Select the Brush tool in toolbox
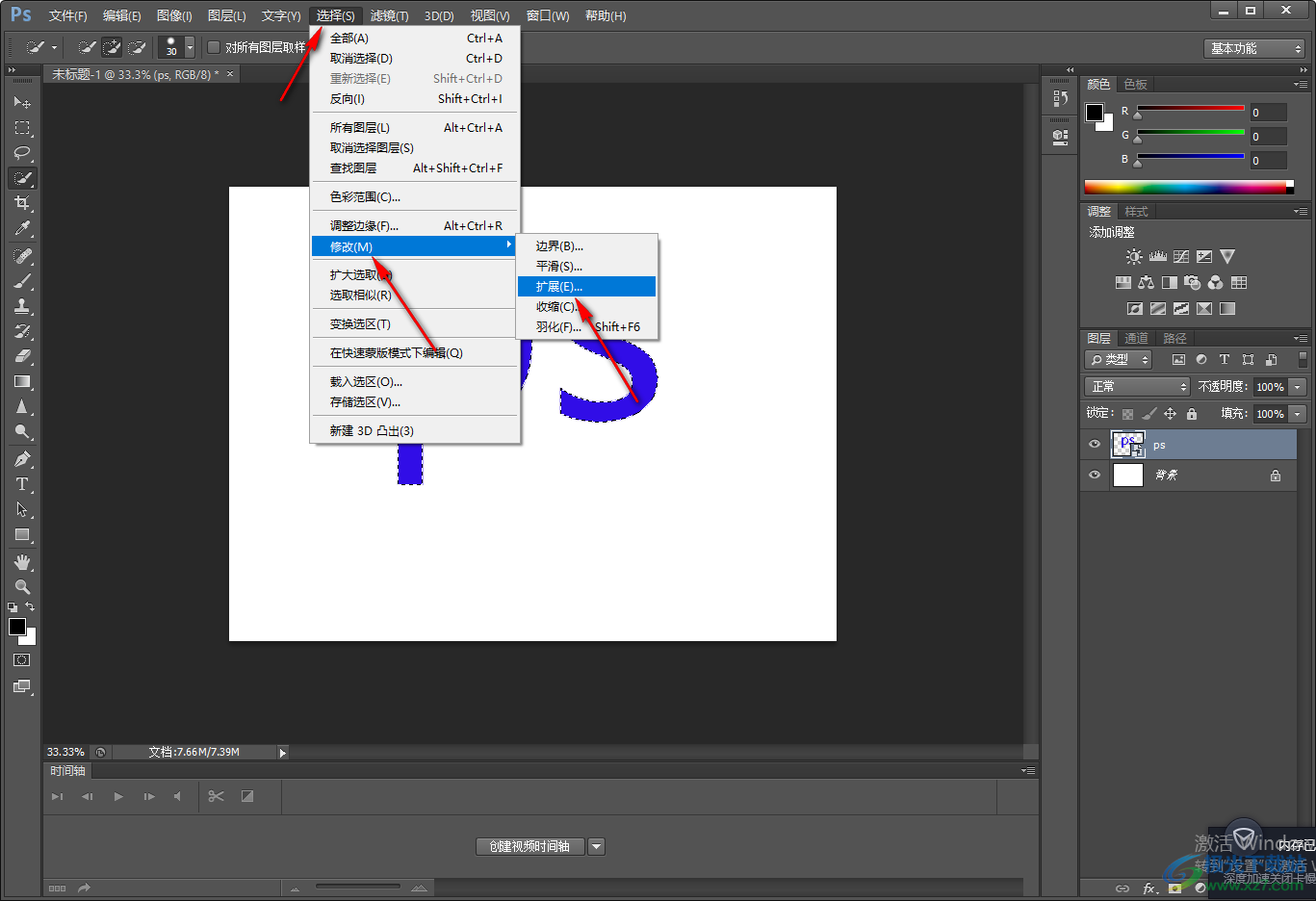1316x901 pixels. pos(22,281)
